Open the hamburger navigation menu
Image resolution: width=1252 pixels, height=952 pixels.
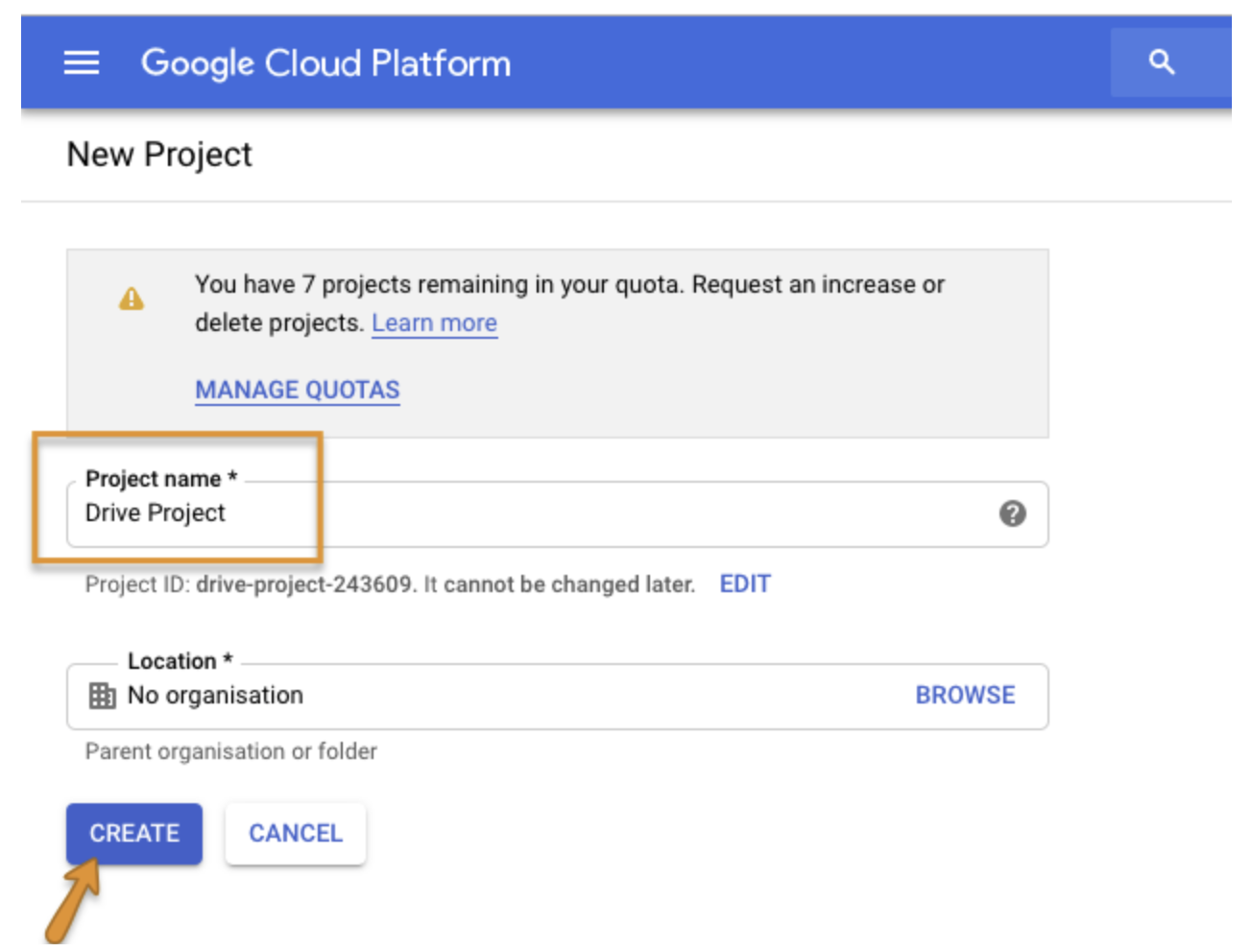pyautogui.click(x=81, y=63)
